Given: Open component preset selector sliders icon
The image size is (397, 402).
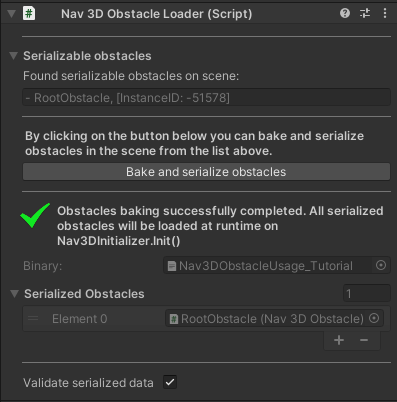Looking at the screenshot, I should coord(365,13).
